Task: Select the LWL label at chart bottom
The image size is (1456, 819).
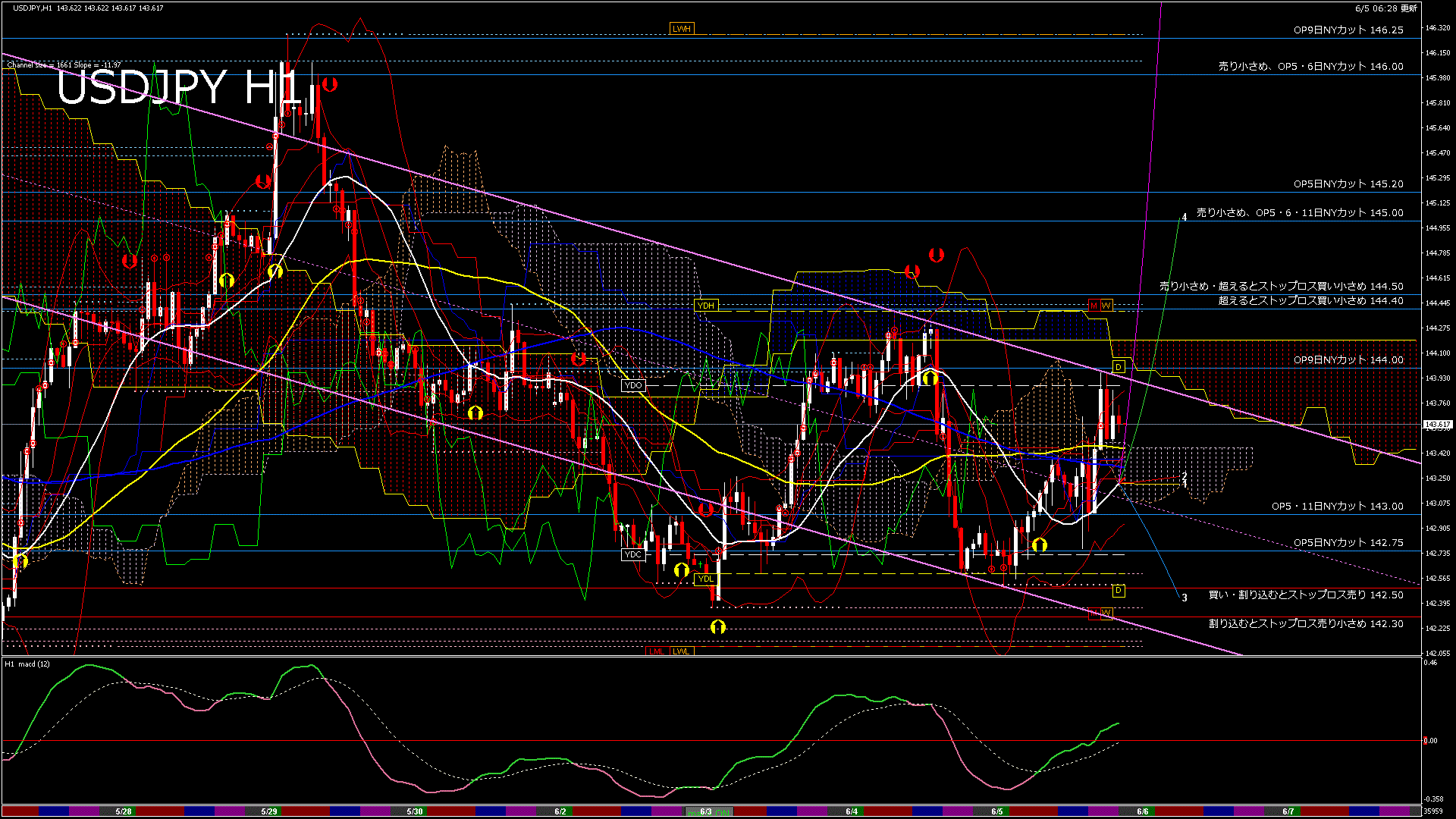Action: [x=681, y=651]
